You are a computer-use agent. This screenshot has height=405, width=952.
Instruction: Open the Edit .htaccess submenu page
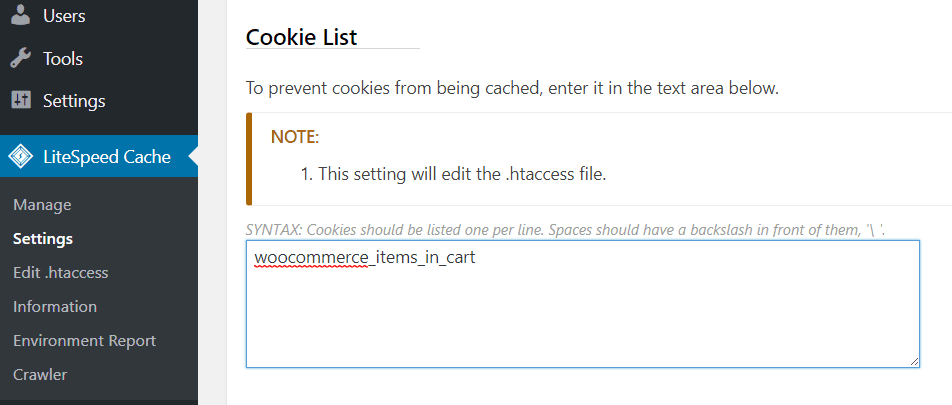coord(60,273)
